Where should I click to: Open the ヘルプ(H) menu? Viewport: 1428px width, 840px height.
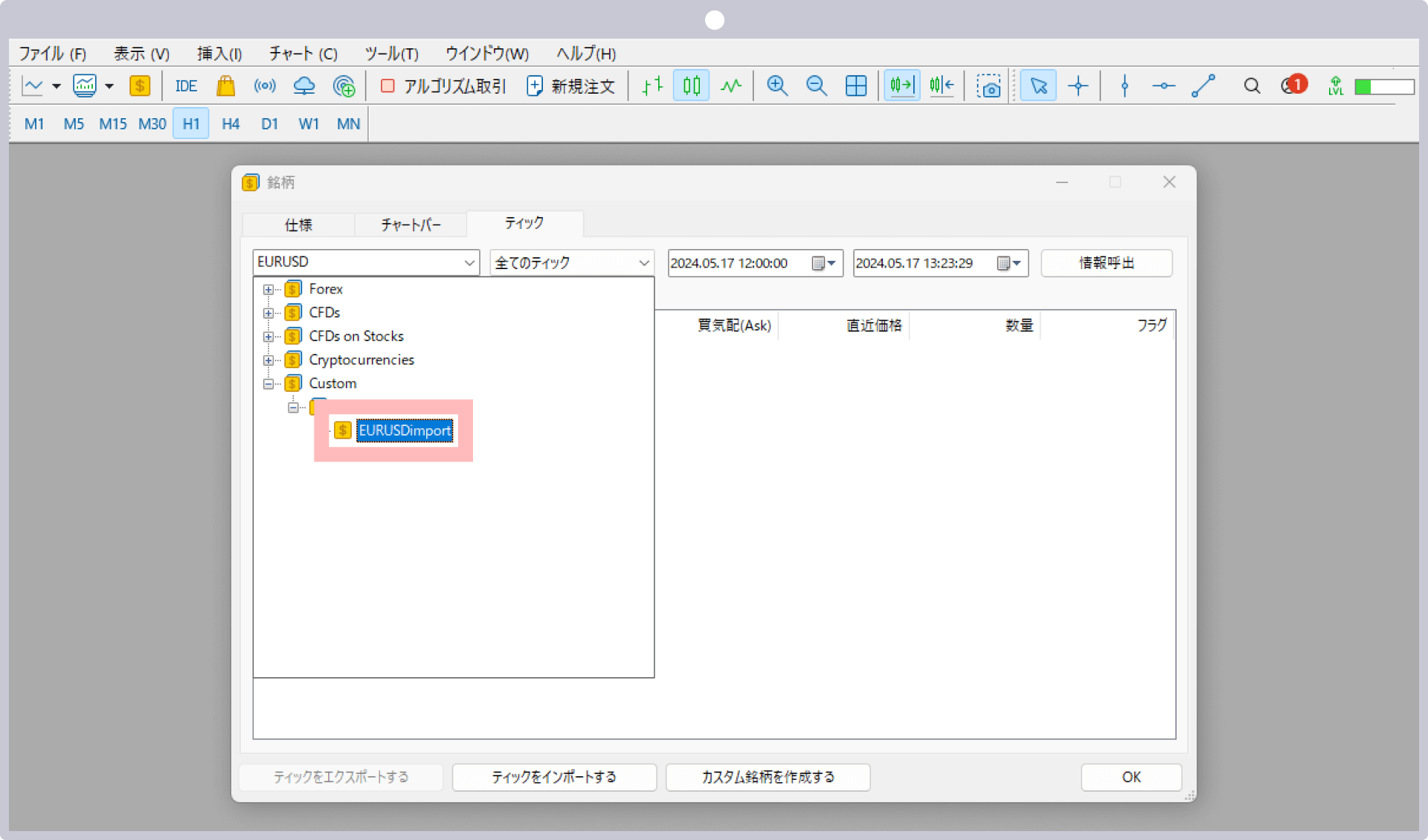pos(586,54)
